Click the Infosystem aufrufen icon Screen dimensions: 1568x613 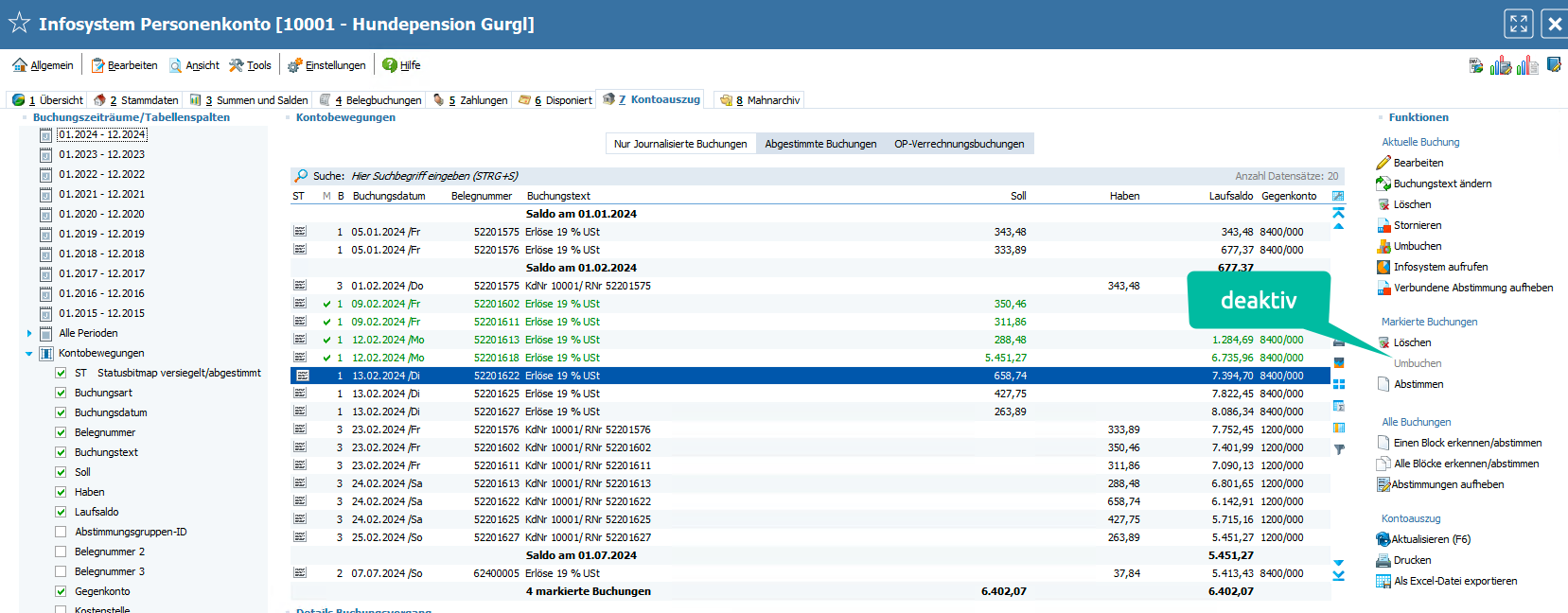pos(1383,267)
